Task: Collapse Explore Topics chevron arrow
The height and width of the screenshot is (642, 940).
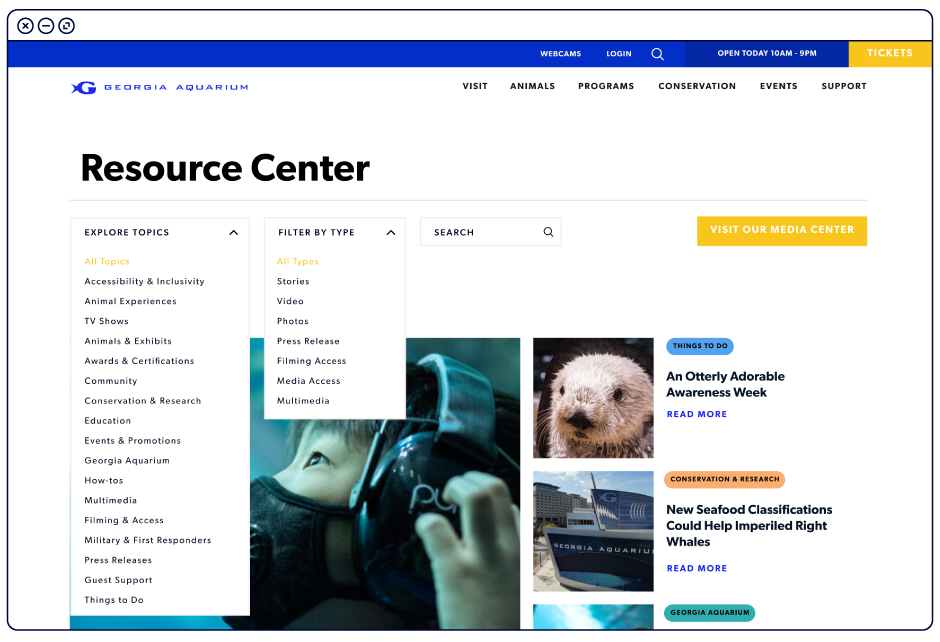Action: 234,233
